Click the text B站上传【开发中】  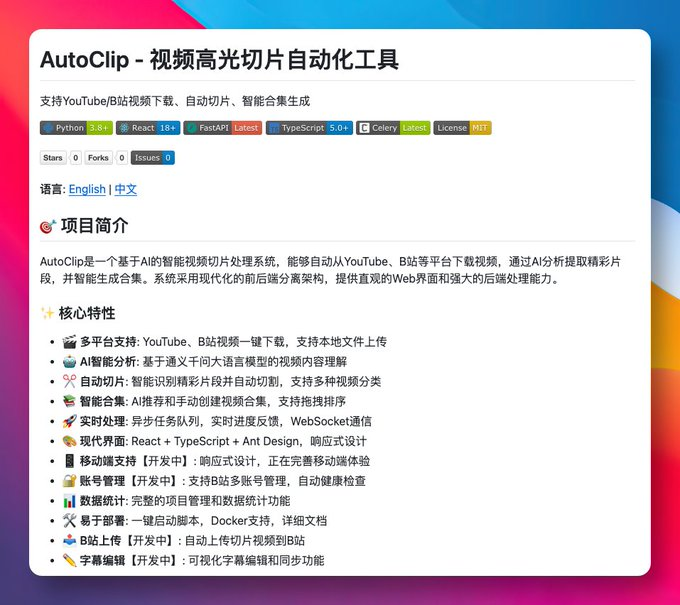pos(128,541)
